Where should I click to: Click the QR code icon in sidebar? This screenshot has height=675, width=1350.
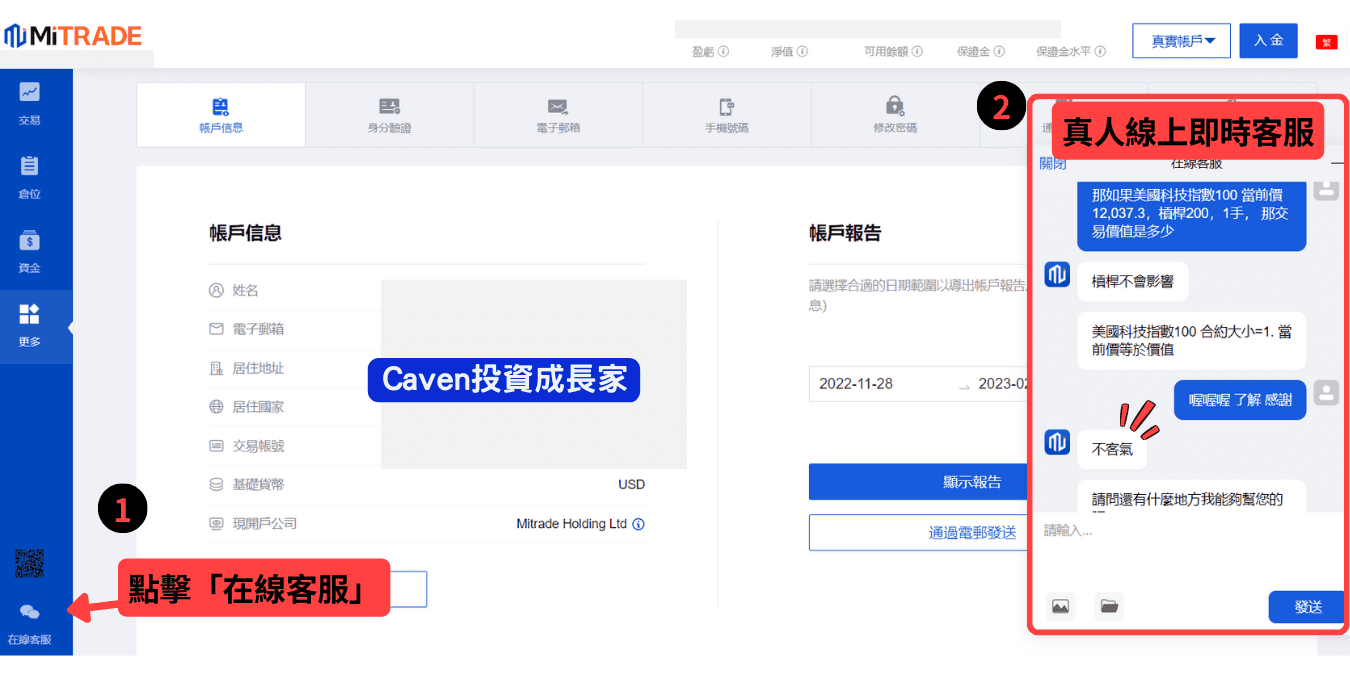pyautogui.click(x=30, y=564)
